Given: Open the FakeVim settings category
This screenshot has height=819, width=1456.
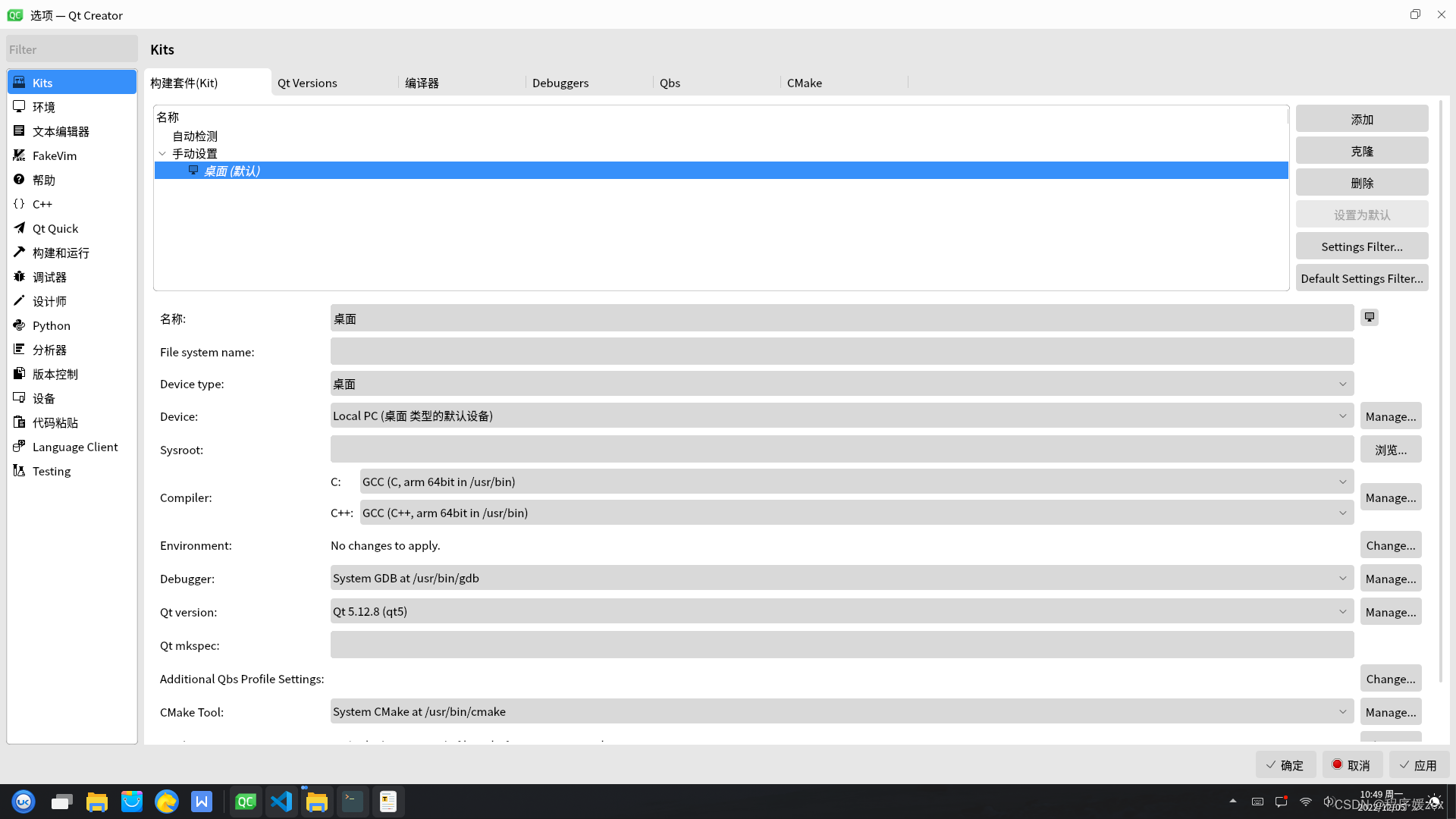Looking at the screenshot, I should 55,155.
